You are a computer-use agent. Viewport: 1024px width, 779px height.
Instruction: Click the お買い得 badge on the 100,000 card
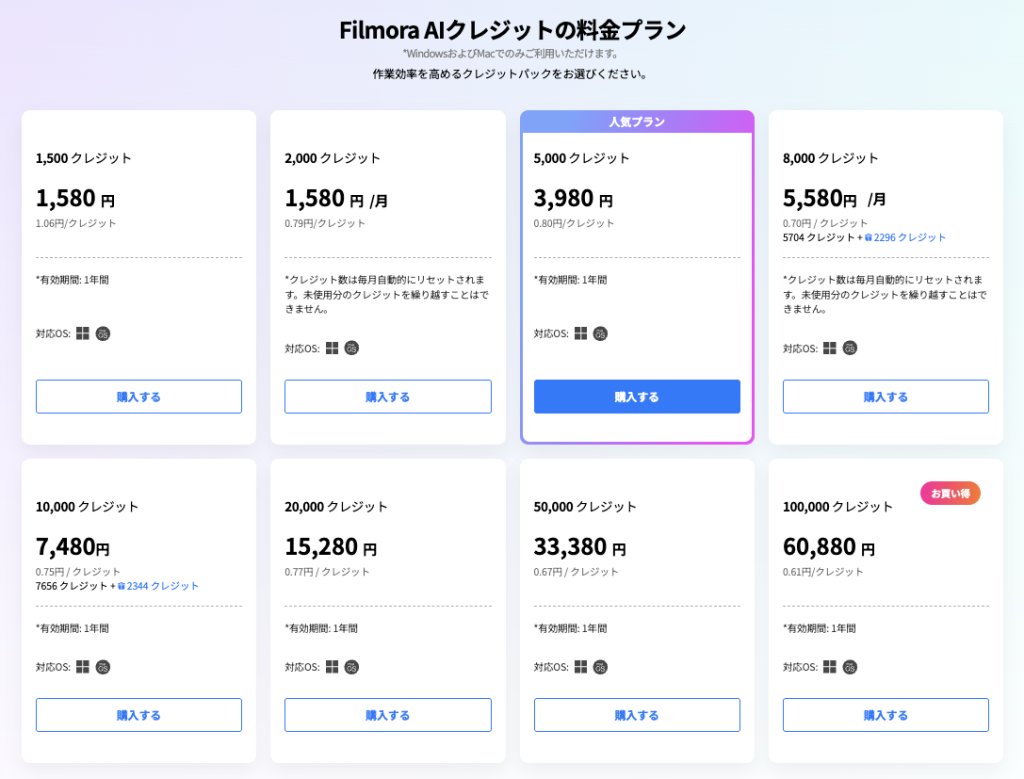click(x=950, y=493)
